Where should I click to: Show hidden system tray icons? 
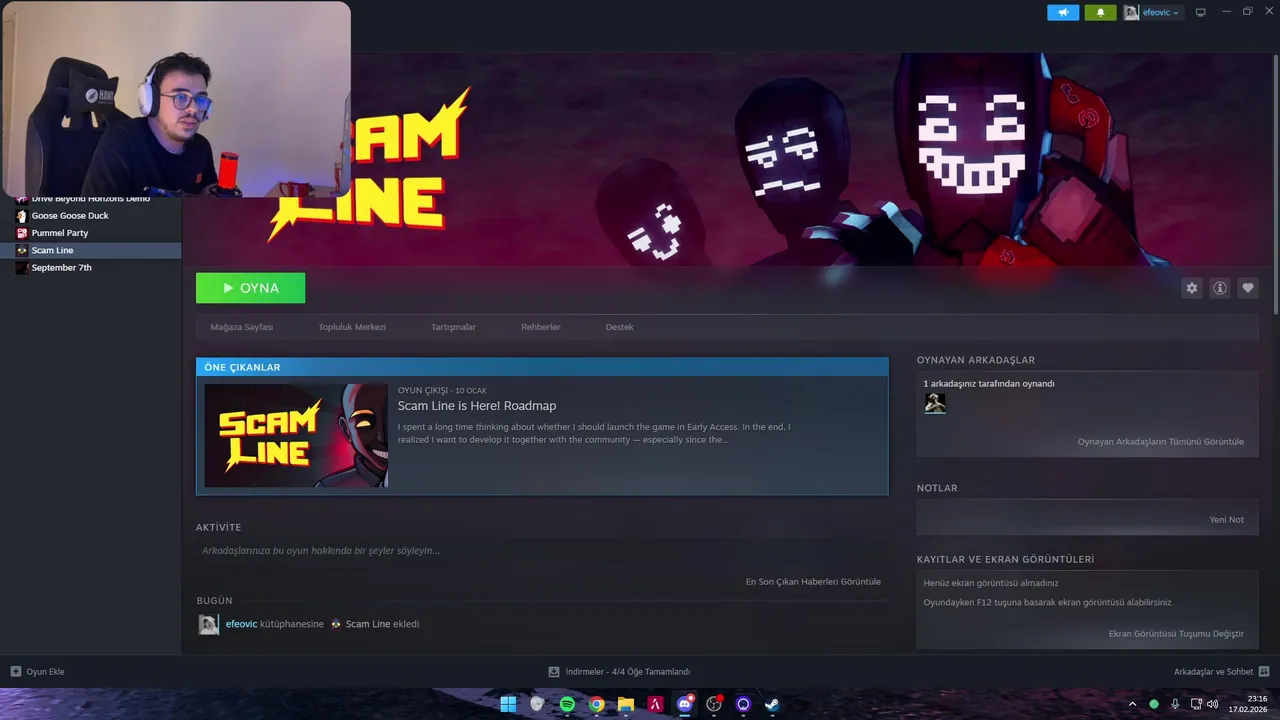click(1132, 704)
